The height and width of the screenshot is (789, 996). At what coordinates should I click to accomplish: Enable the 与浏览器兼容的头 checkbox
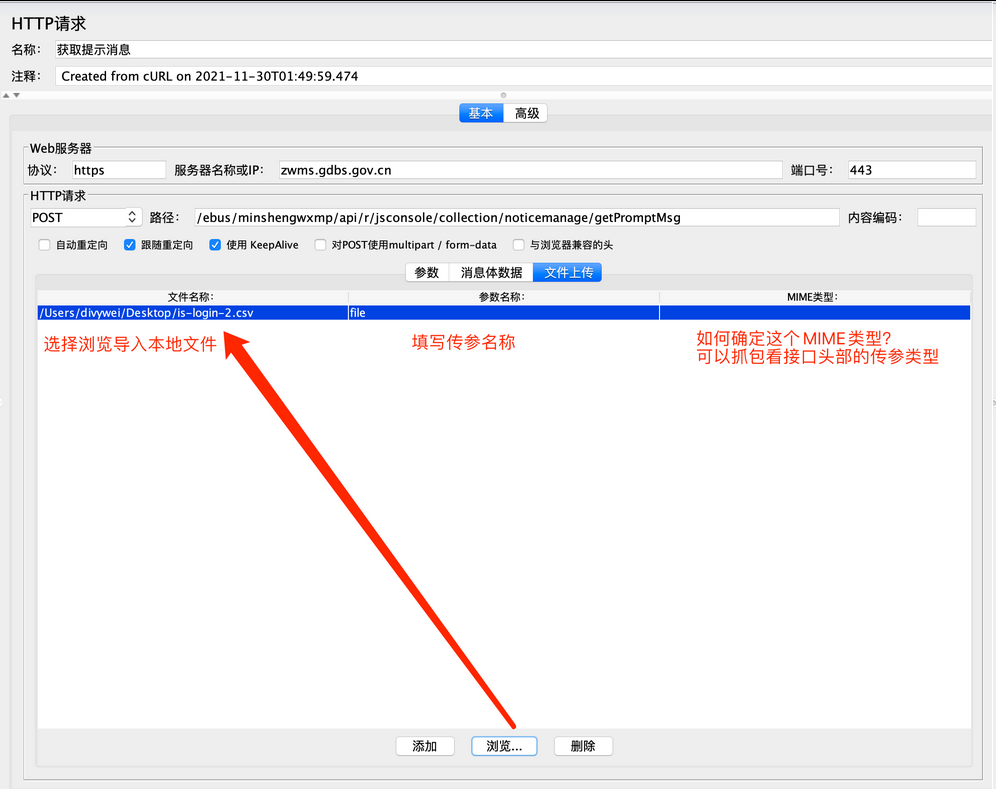click(519, 245)
